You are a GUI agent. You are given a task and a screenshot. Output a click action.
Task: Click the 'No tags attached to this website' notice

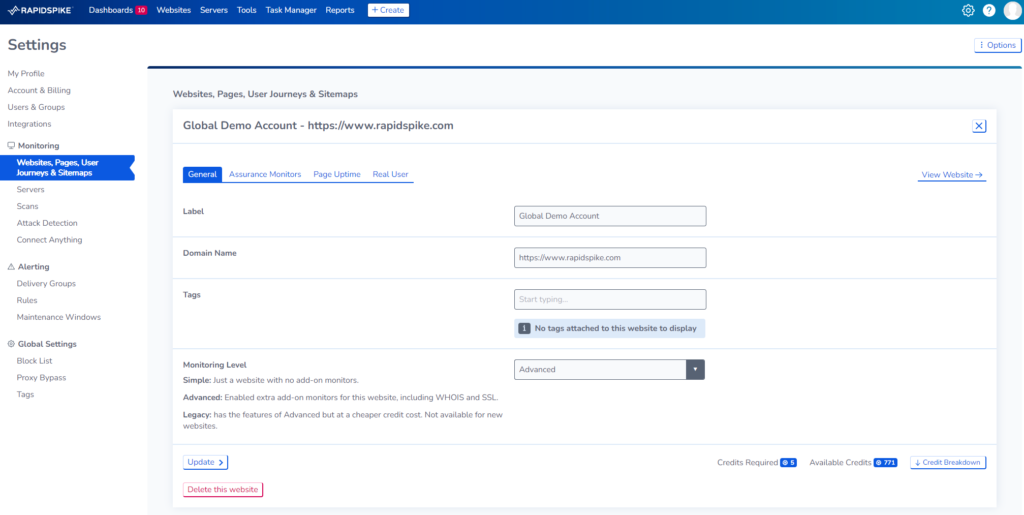610,328
